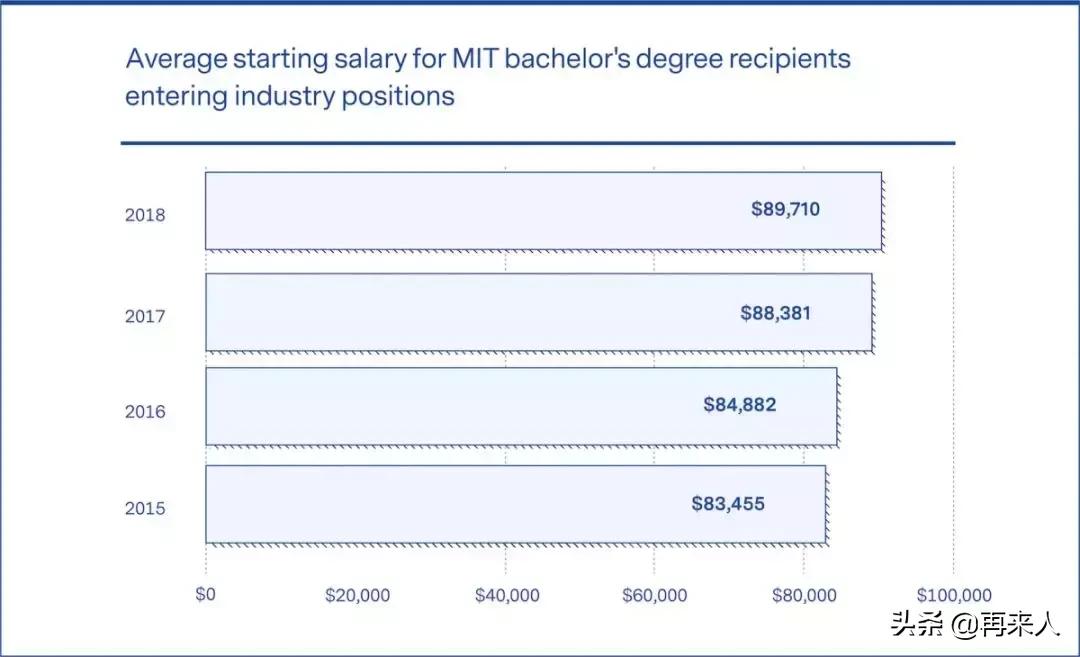
Task: Click the 2017 year axis label
Action: pos(145,317)
